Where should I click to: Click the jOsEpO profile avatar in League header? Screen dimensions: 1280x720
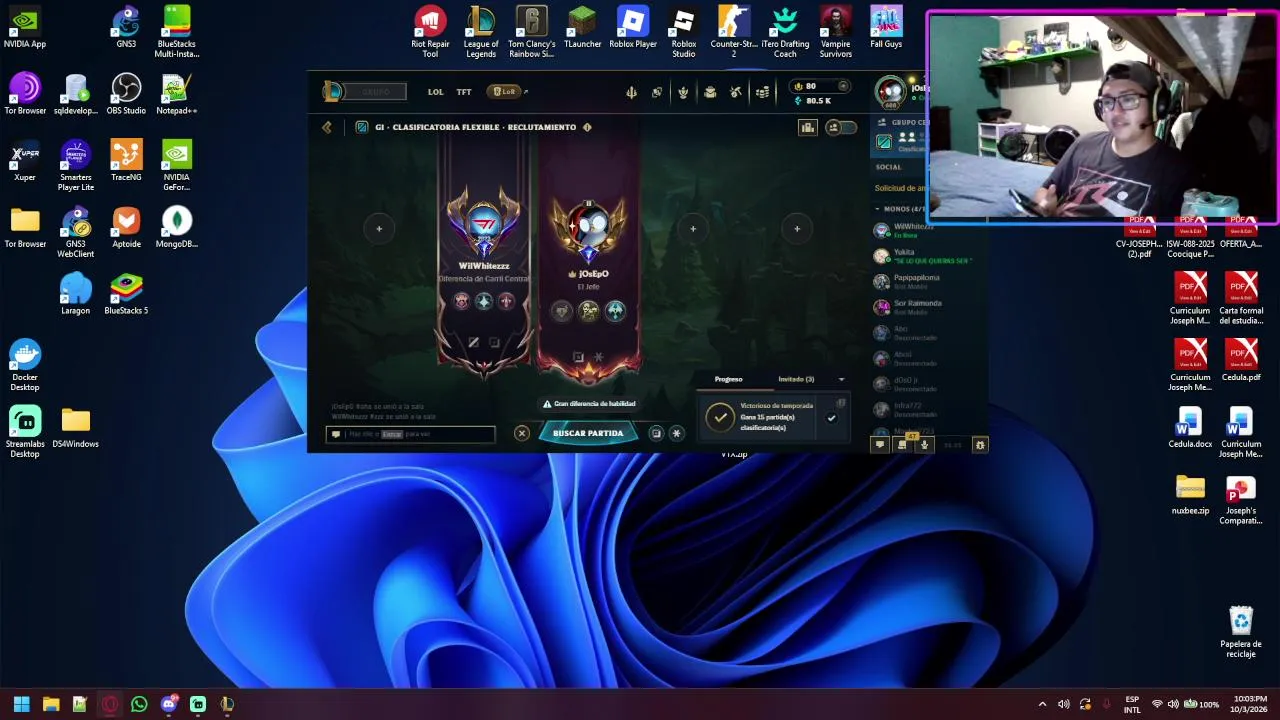tap(890, 92)
